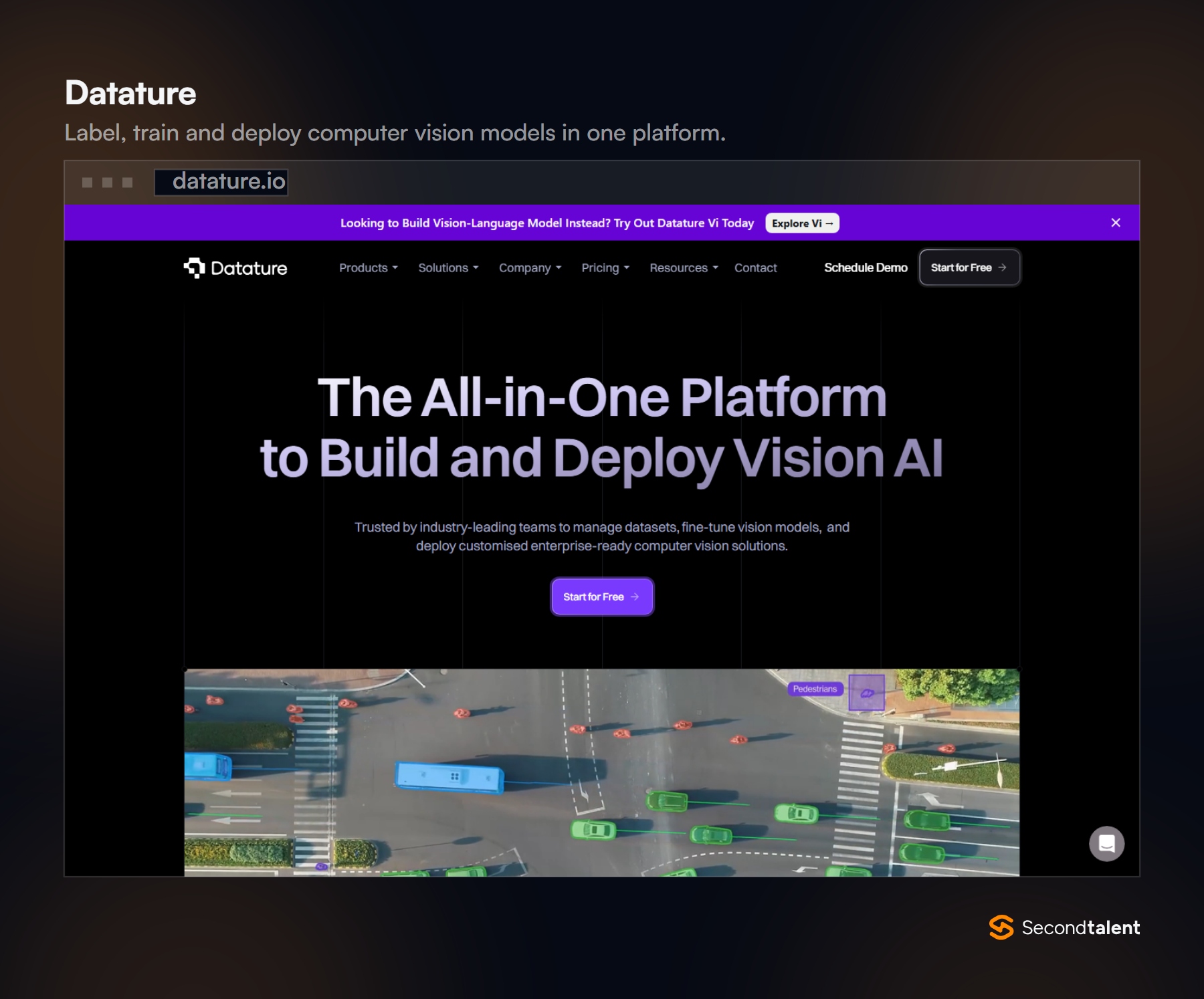Click the 'Label, train and deploy' subtitle text
This screenshot has width=1204, height=999.
[x=395, y=133]
